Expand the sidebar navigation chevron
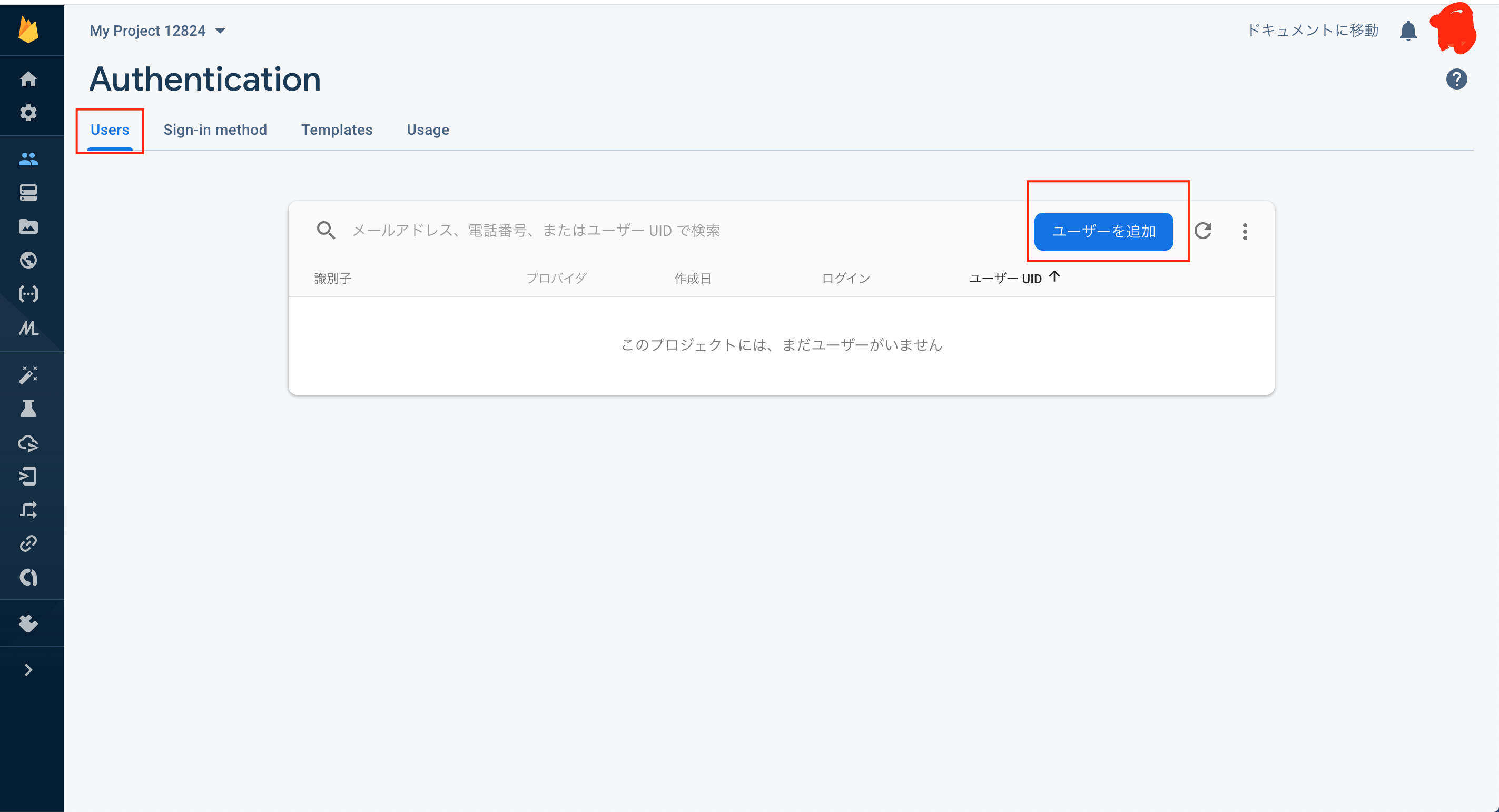 28,669
